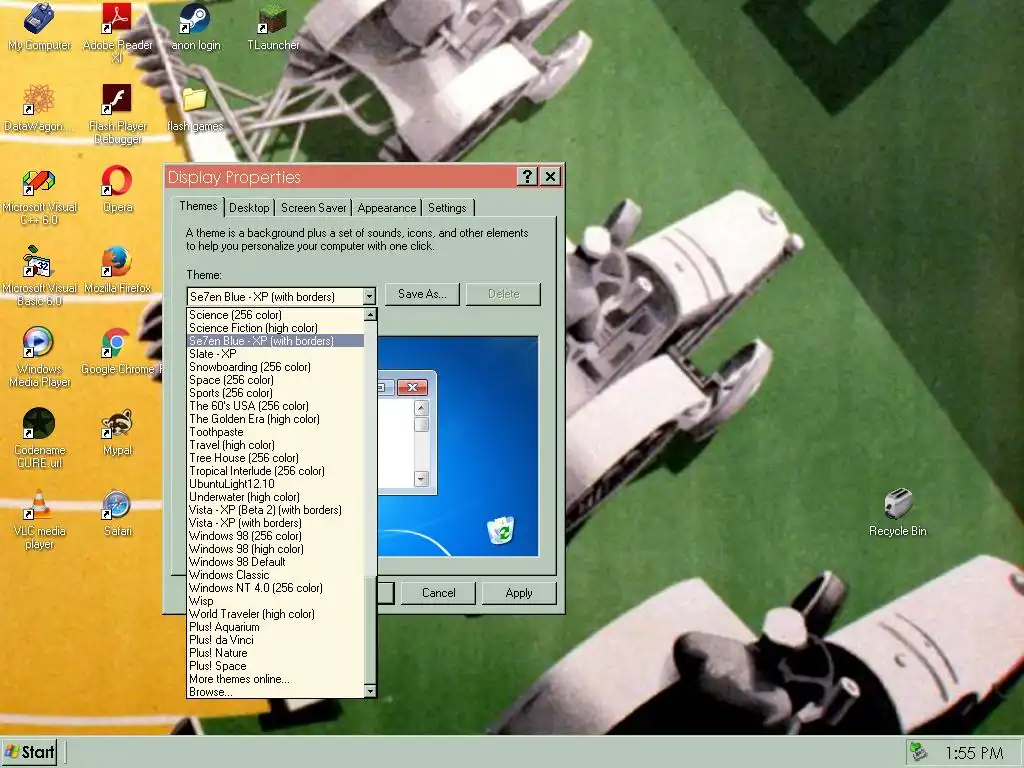Select the Recycle Bin toaster icon
This screenshot has width=1024, height=768.
coord(898,513)
